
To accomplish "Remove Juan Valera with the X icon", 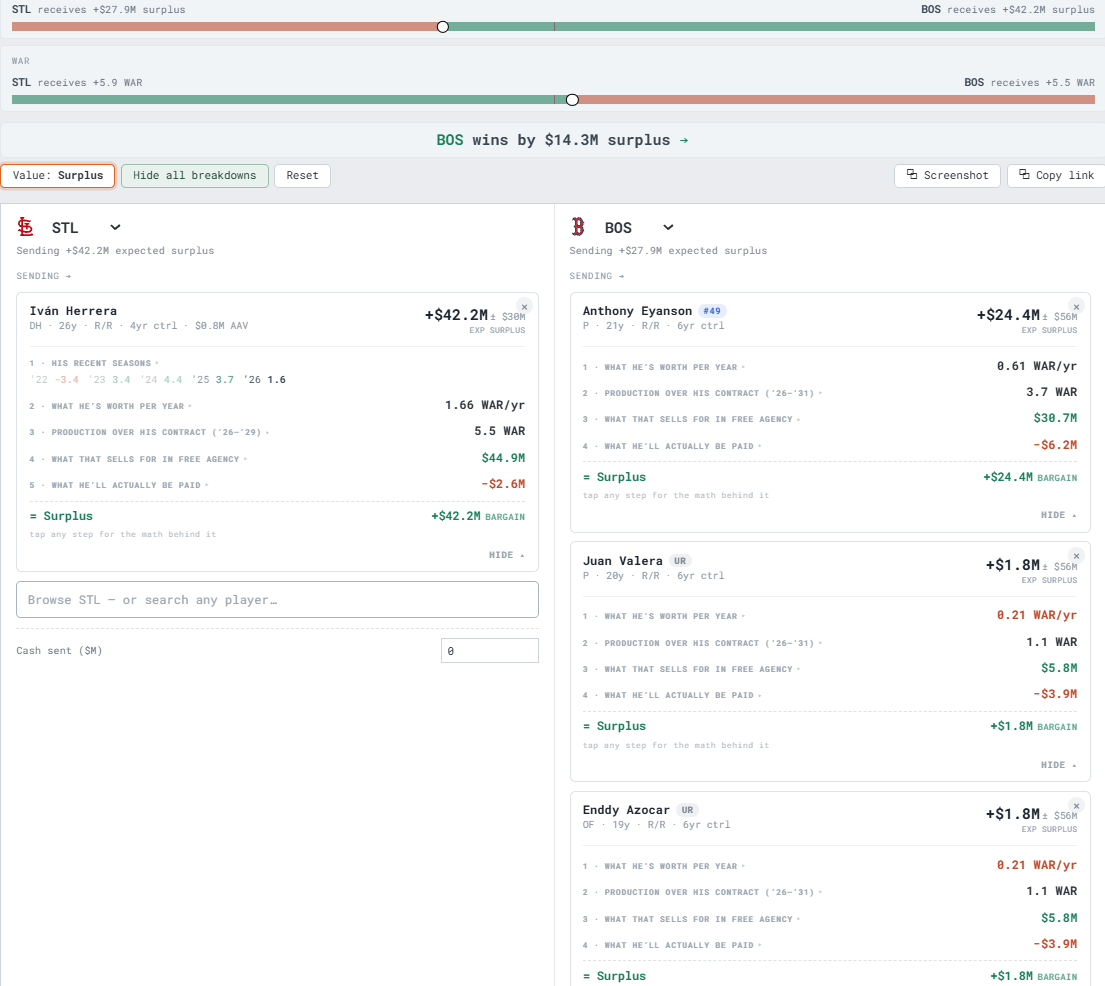I will click(1076, 556).
